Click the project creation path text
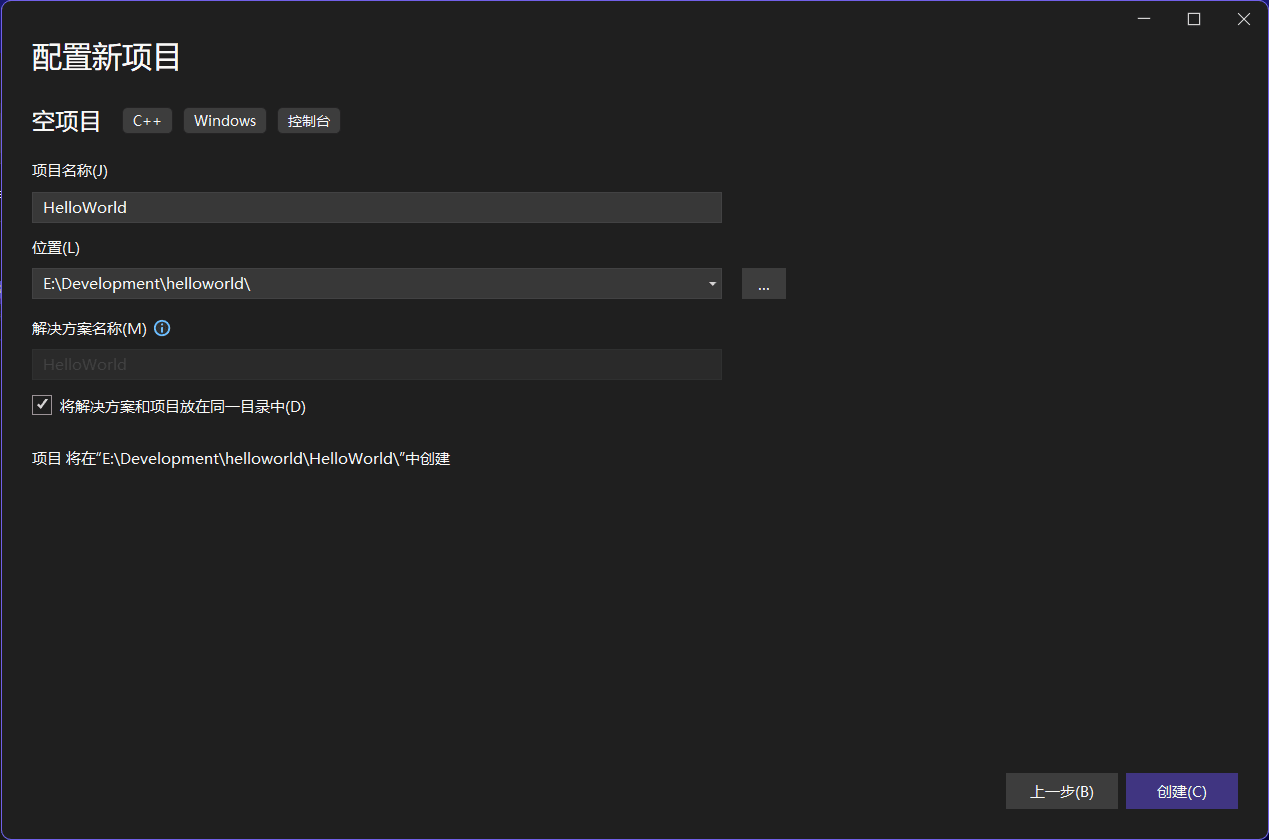1269x840 pixels. tap(241, 459)
